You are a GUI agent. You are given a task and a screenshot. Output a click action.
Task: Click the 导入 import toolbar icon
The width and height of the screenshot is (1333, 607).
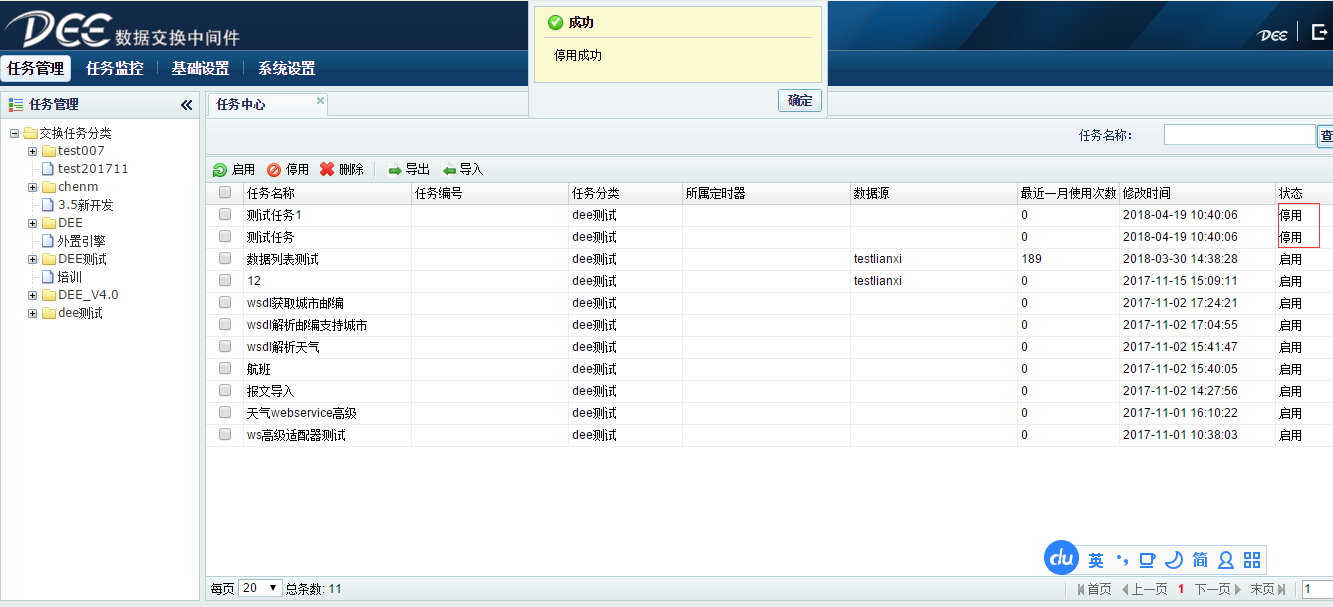pyautogui.click(x=449, y=170)
